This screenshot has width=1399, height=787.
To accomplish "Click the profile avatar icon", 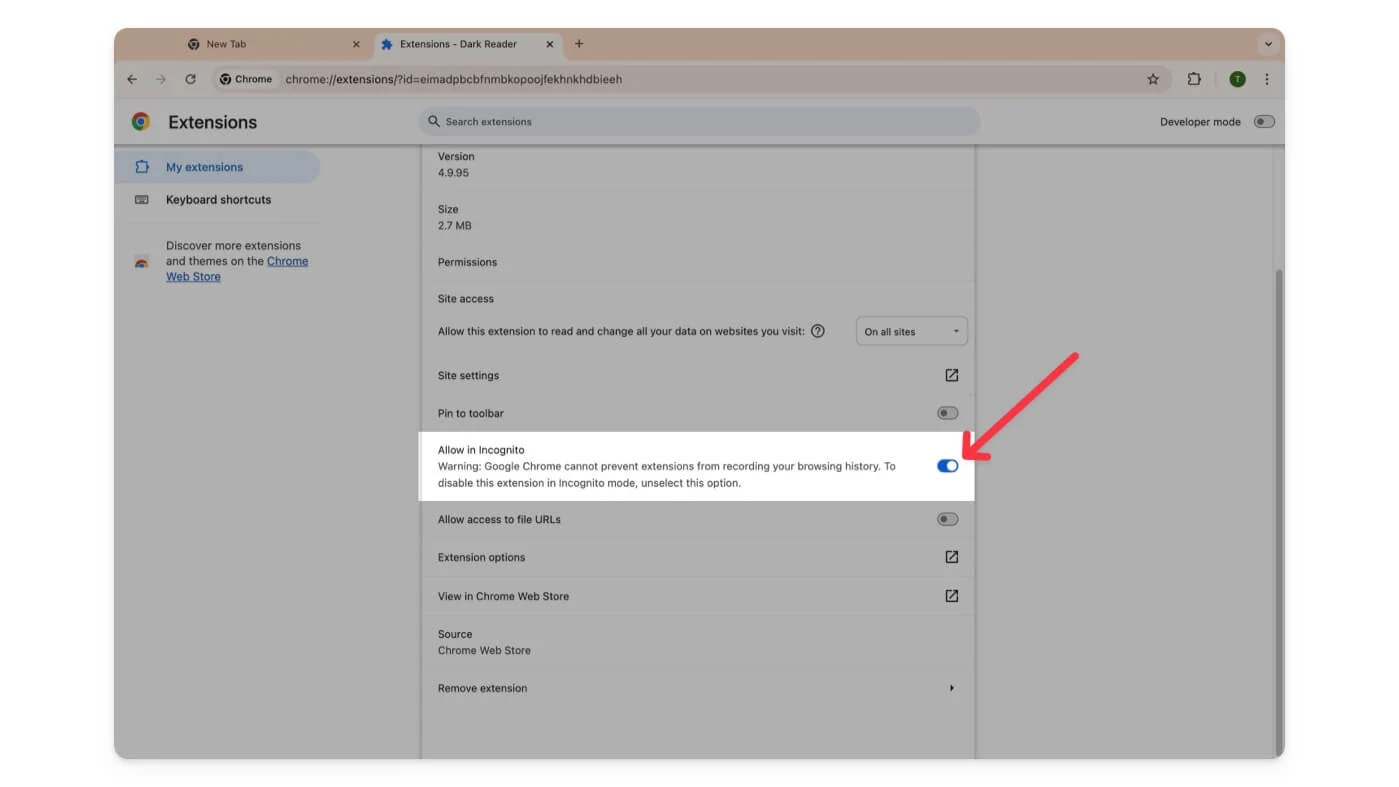I will 1237,79.
